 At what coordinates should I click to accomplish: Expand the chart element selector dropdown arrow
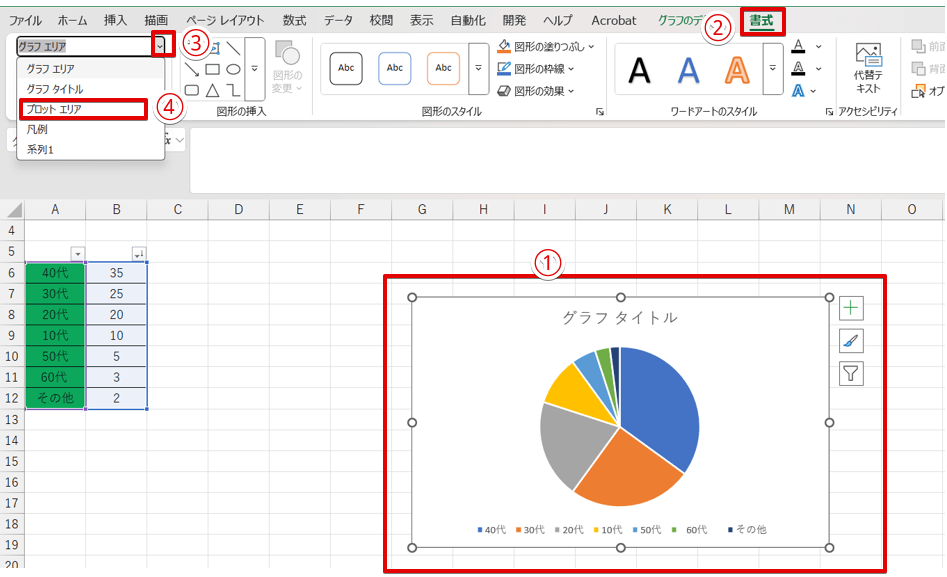[x=161, y=46]
